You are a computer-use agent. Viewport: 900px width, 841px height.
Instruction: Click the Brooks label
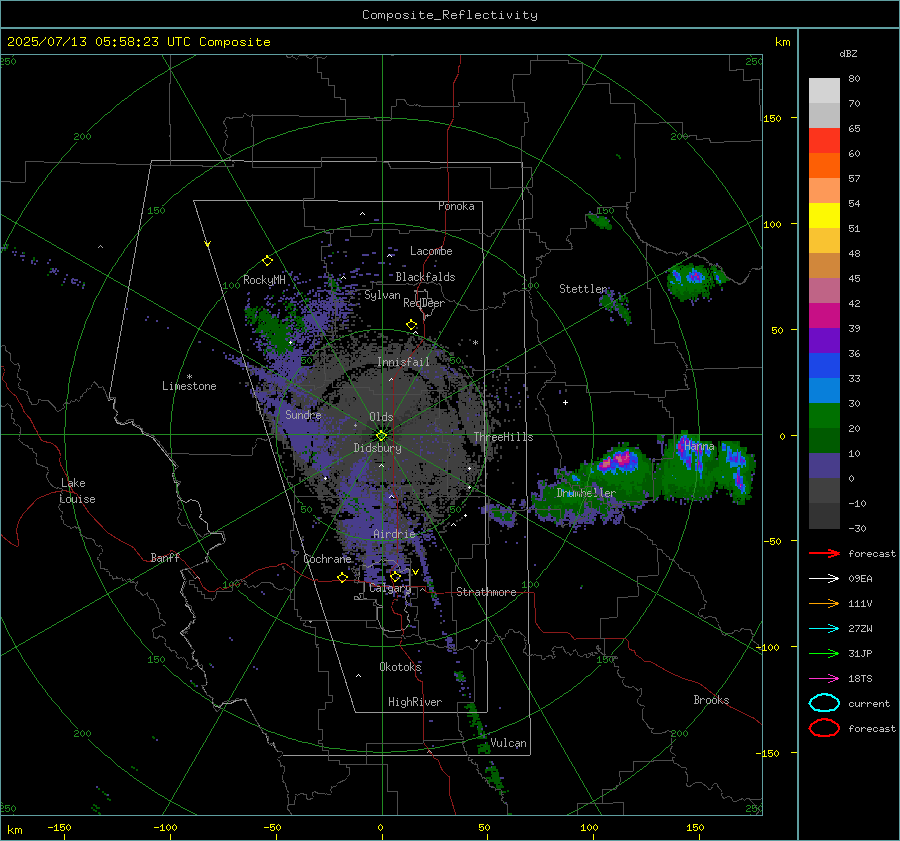tap(711, 700)
